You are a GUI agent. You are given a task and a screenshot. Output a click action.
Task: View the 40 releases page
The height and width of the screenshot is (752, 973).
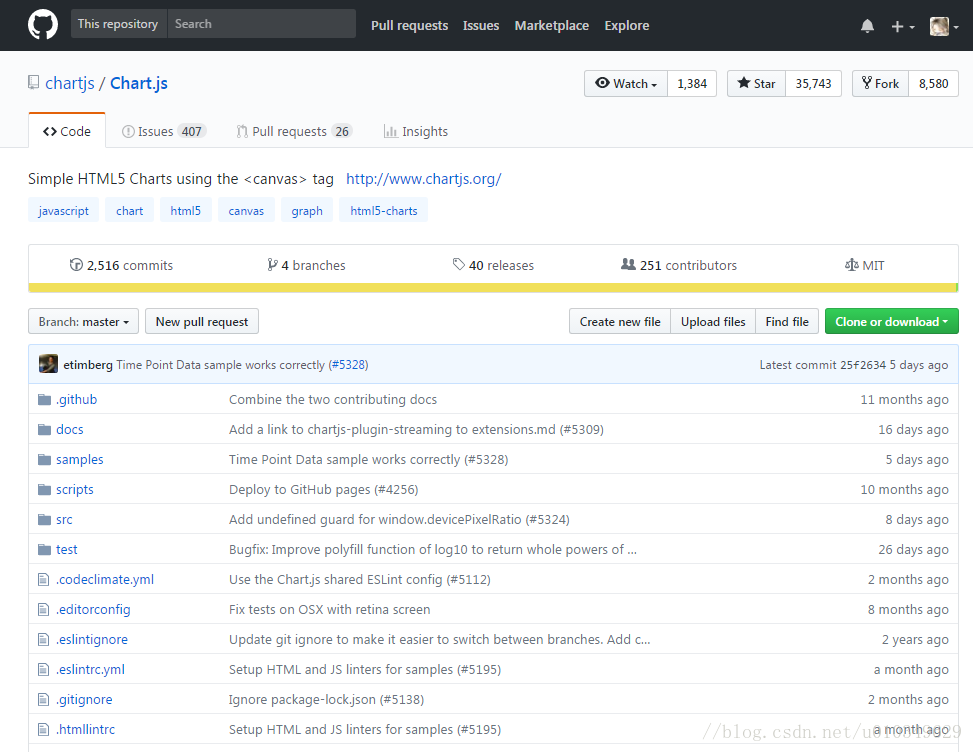493,265
